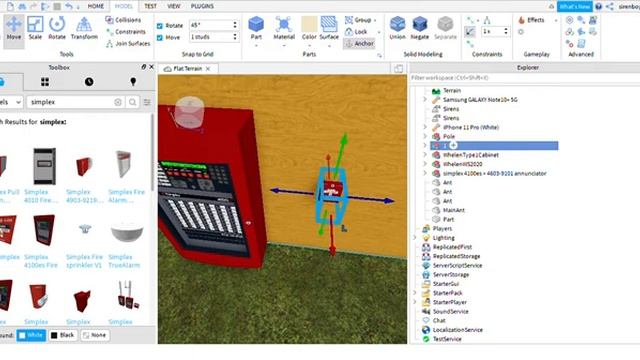This screenshot has height=360, width=640.
Task: Clear the Toolbox search text
Action: pyautogui.click(x=118, y=102)
